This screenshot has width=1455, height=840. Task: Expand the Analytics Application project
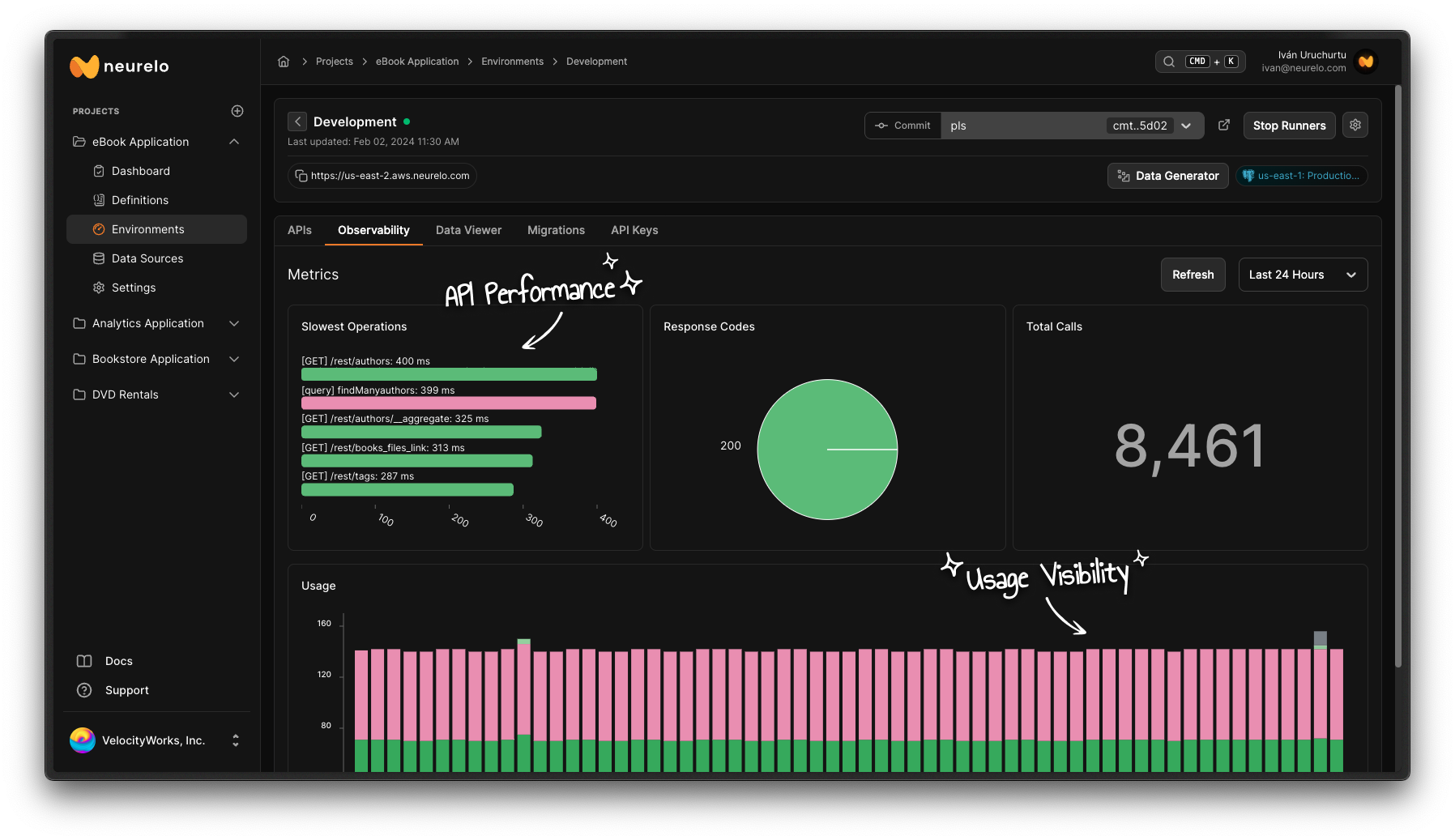[234, 323]
